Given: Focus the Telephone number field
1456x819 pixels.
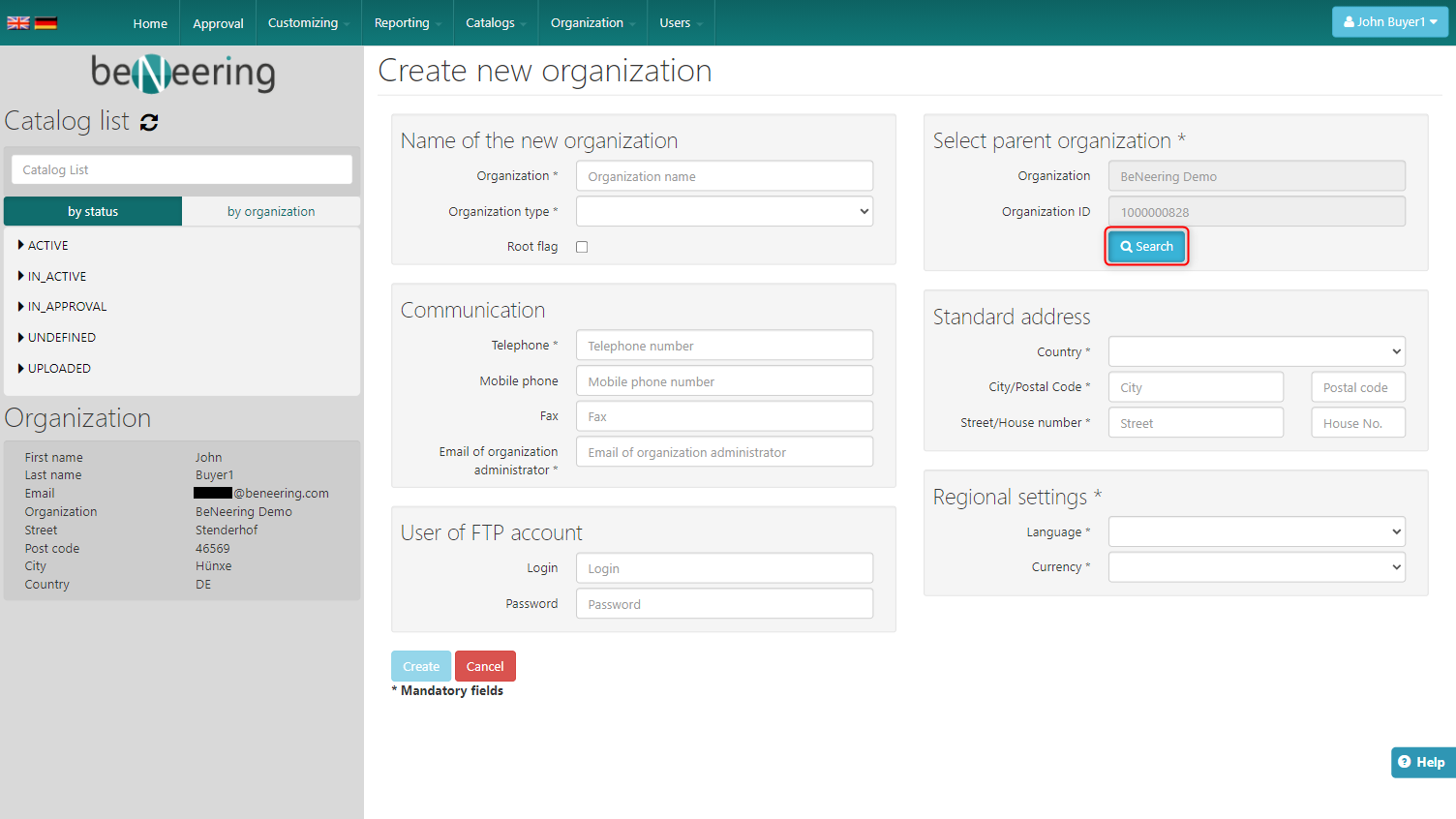Looking at the screenshot, I should (724, 346).
